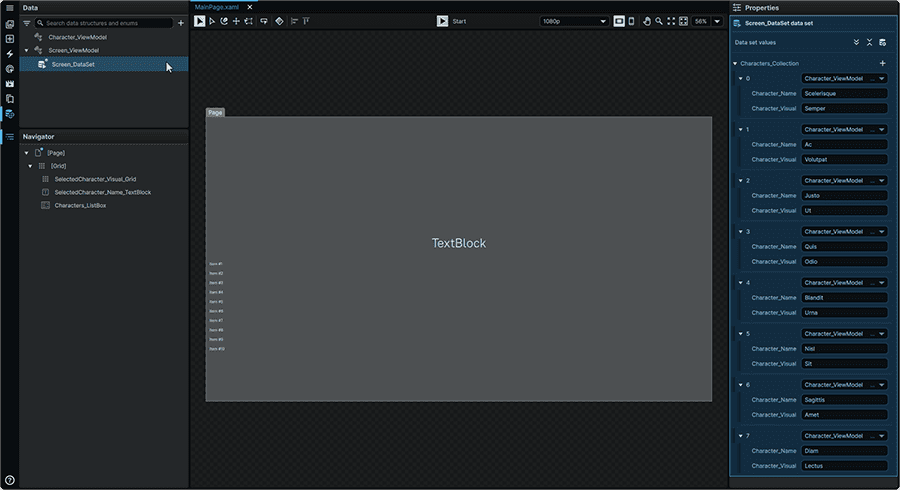Click the align left toolbar icon
The image size is (900, 490).
tap(294, 21)
